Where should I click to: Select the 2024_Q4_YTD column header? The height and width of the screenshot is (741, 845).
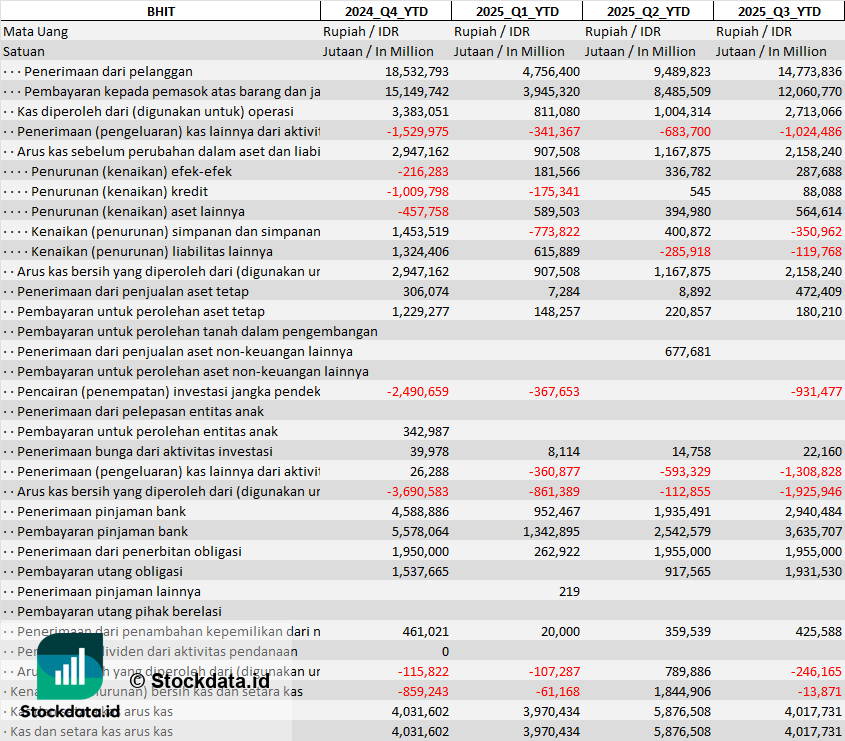tap(386, 11)
